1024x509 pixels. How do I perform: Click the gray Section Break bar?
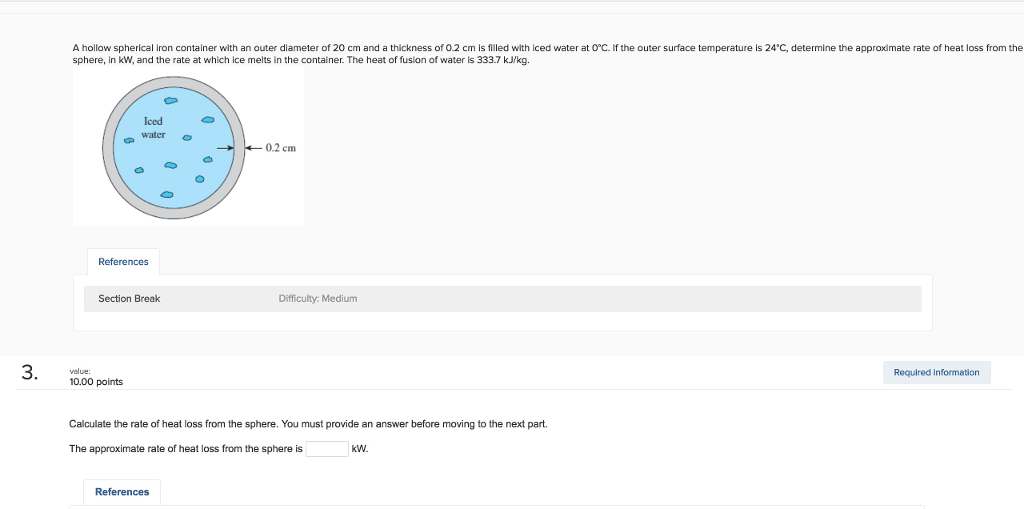[600, 299]
